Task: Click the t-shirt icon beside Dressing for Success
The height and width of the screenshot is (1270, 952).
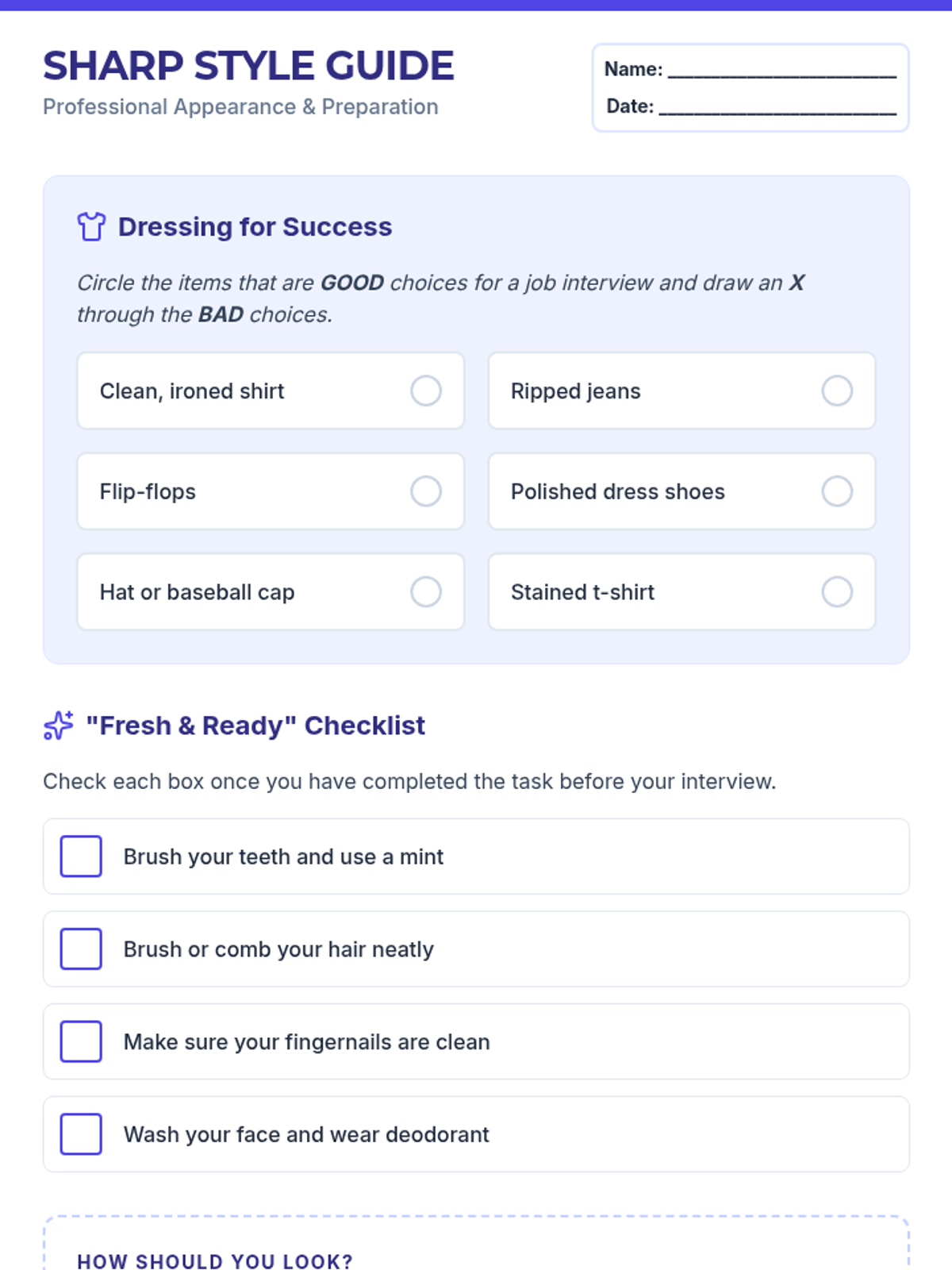Action: (x=91, y=226)
